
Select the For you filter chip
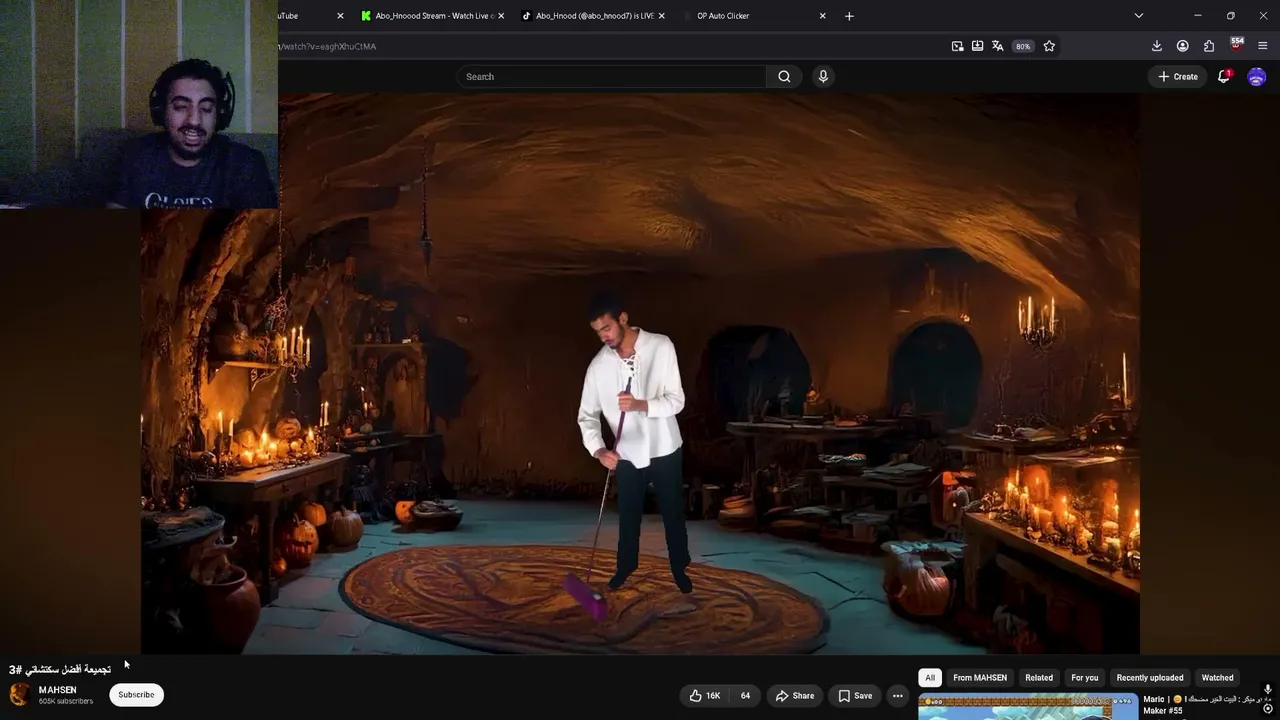[1085, 678]
